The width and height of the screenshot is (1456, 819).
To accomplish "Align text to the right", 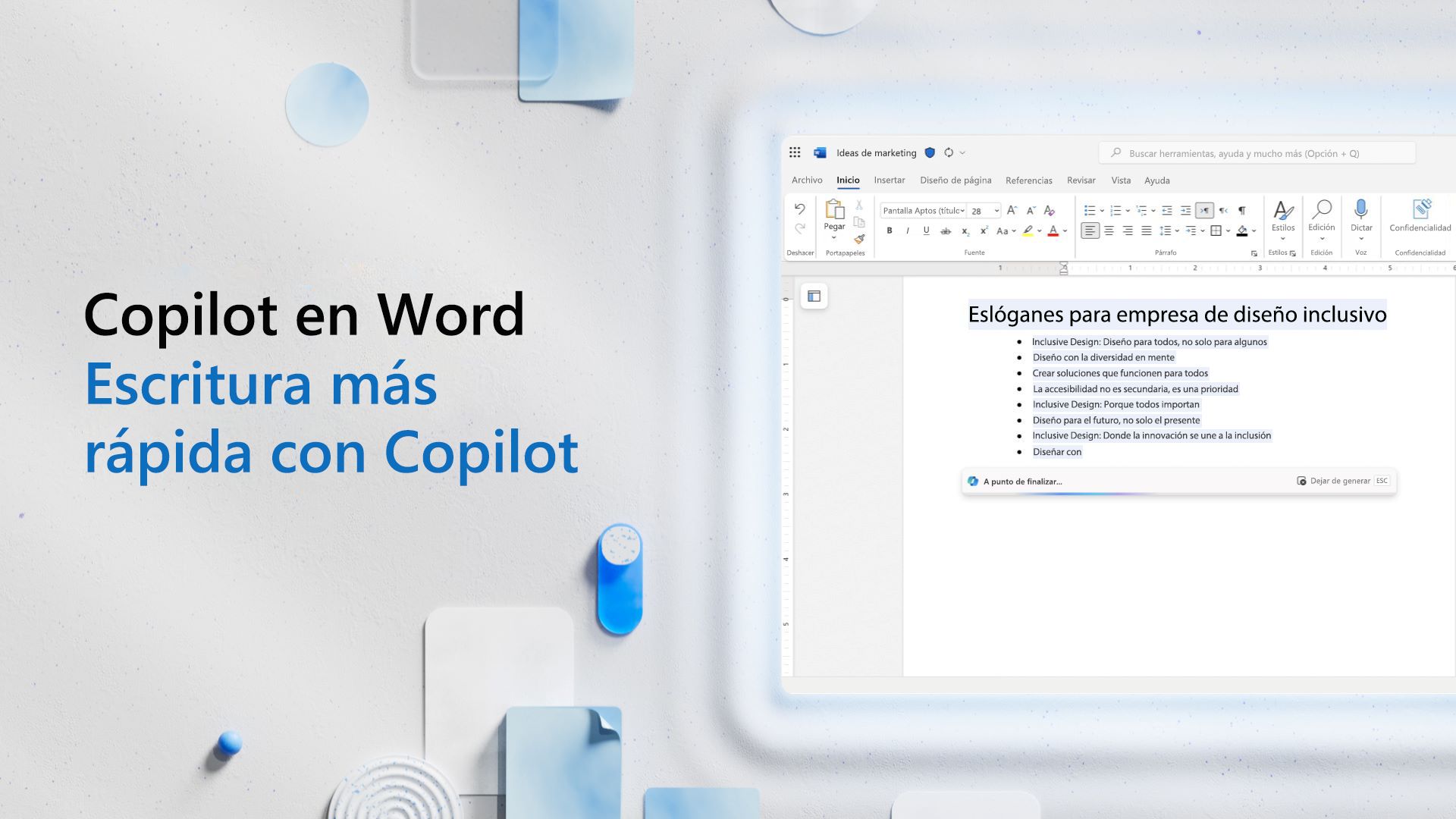I will tap(1128, 231).
